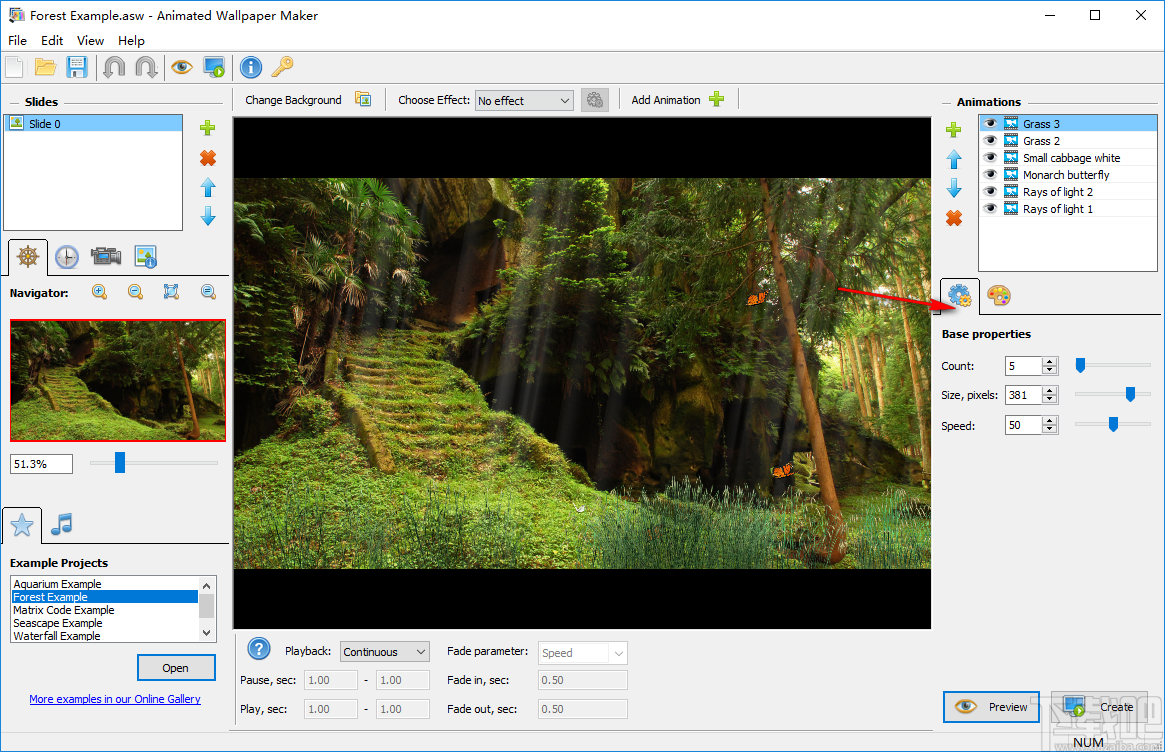Click the Undo arrow icon
Image resolution: width=1165 pixels, height=752 pixels.
114,68
